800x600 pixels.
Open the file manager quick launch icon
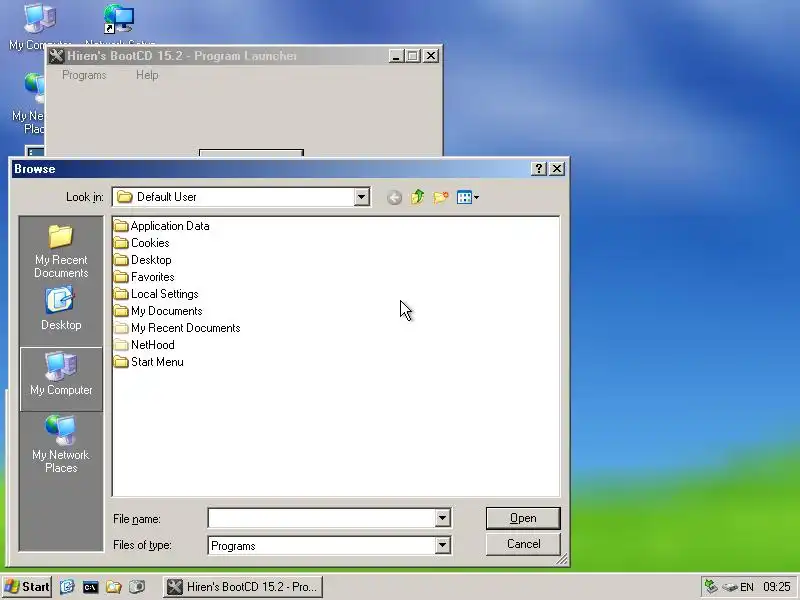click(114, 587)
